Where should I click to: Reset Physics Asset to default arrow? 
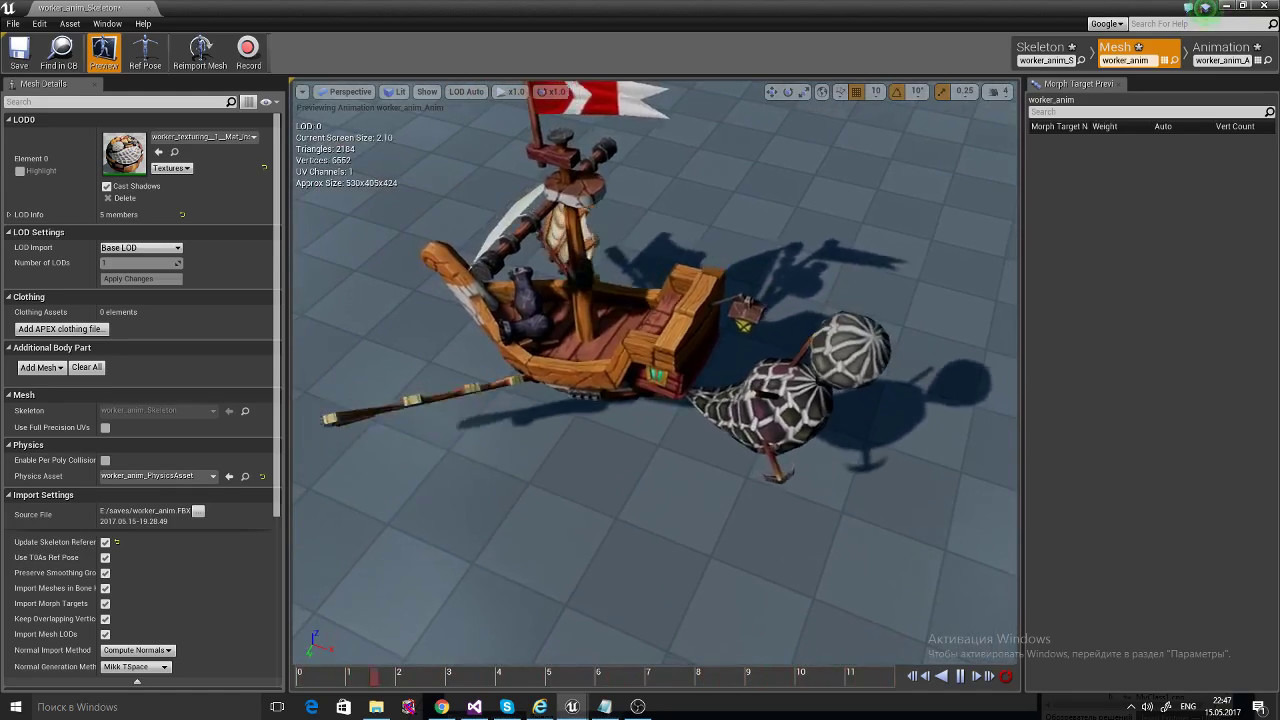click(262, 477)
